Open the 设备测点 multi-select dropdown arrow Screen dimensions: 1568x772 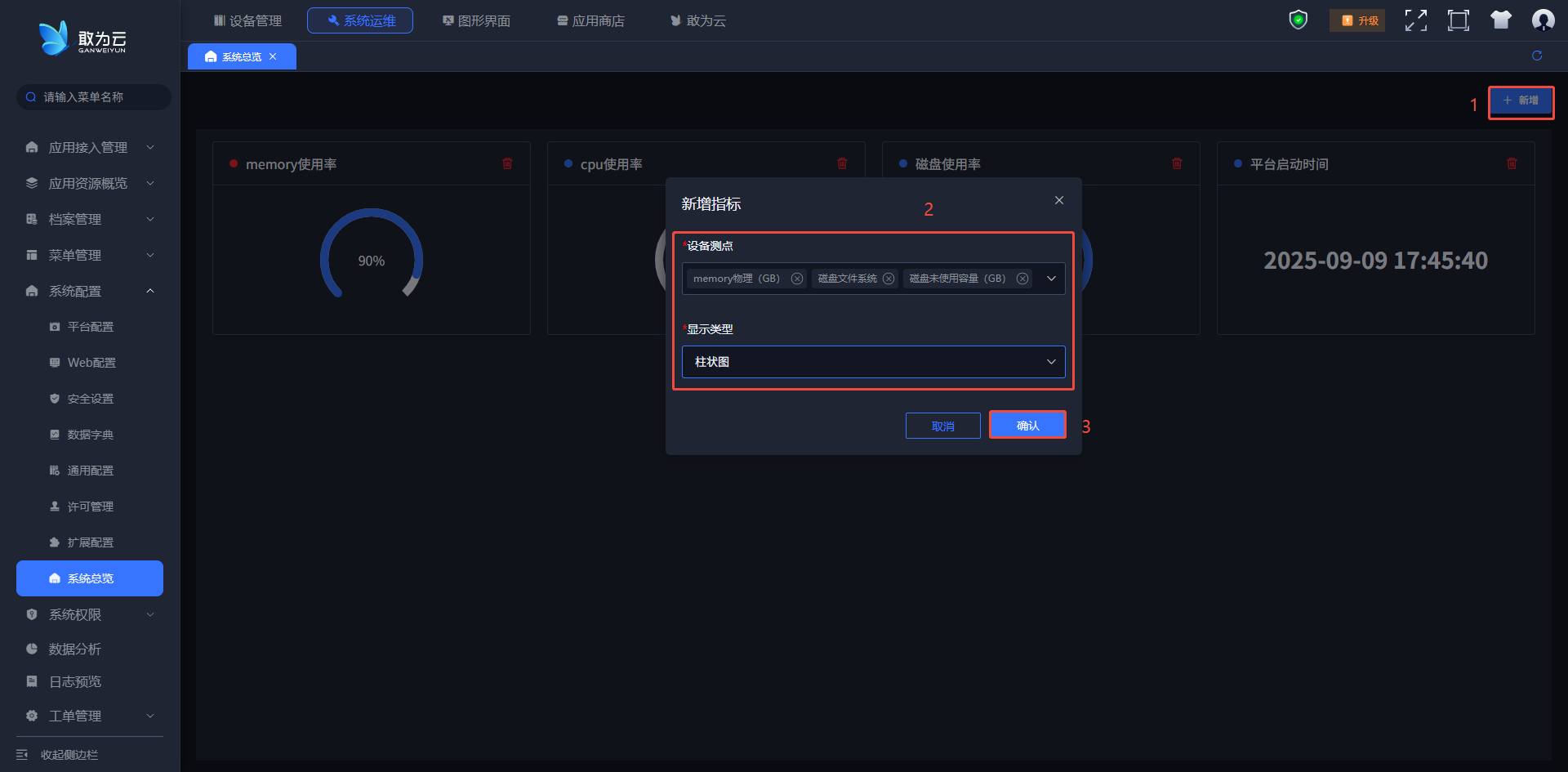tap(1051, 279)
